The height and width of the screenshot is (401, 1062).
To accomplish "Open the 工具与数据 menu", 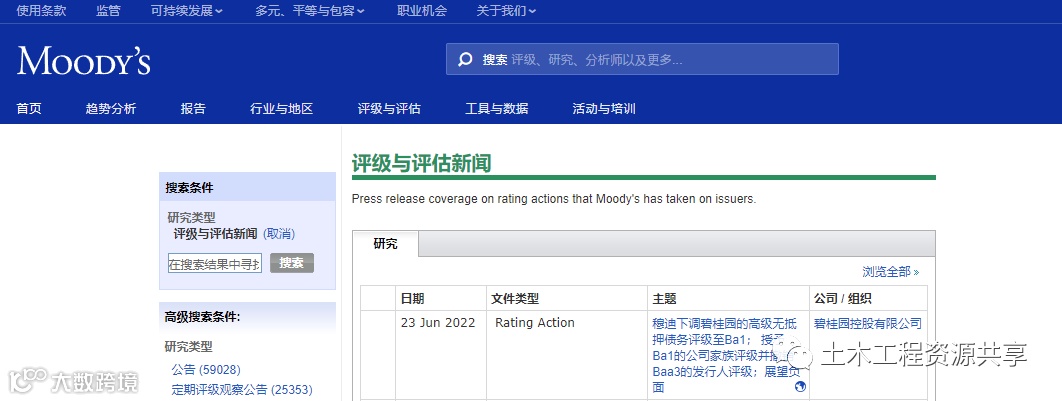I will coord(497,108).
